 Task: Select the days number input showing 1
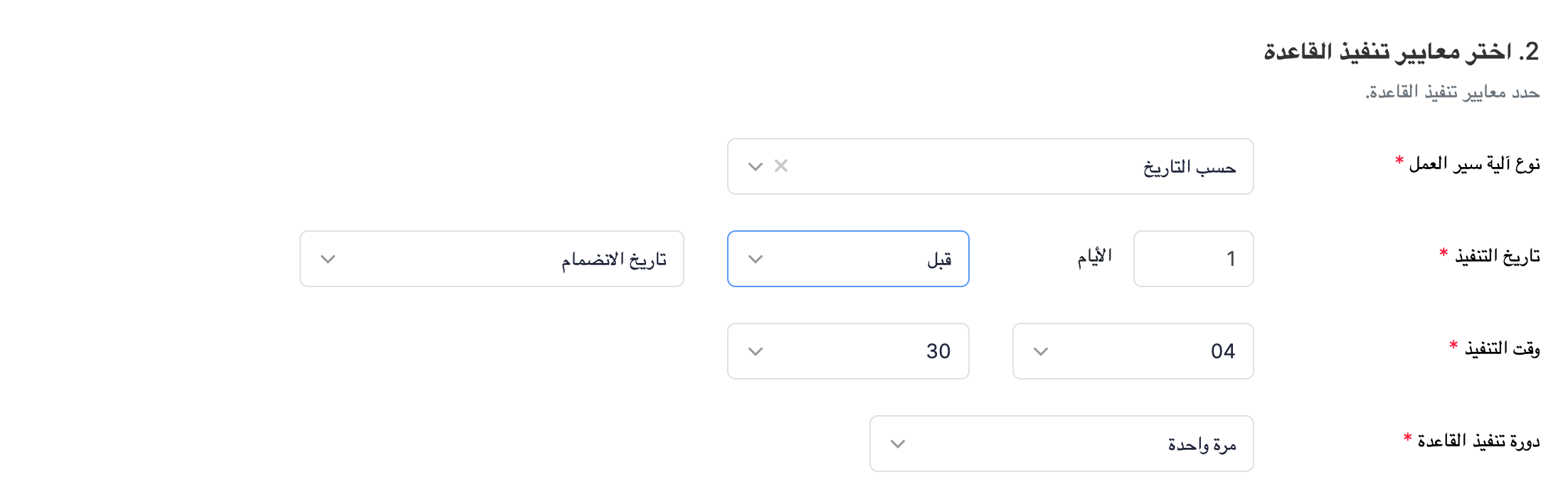(1193, 258)
